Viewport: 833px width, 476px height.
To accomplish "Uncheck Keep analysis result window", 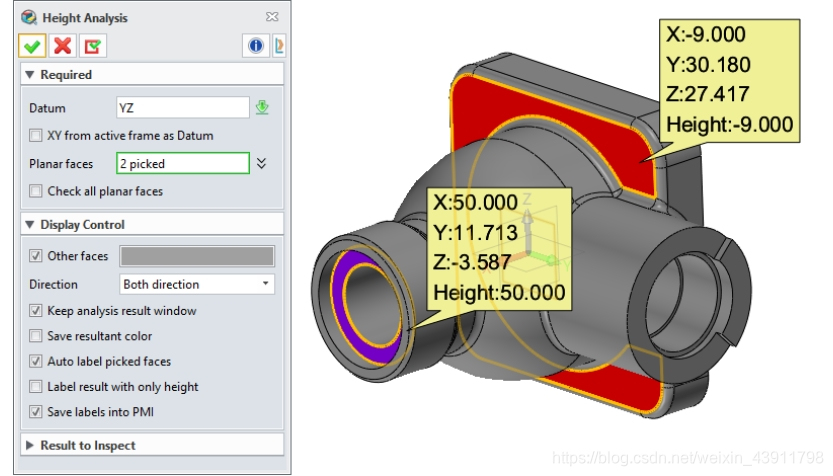I will (x=36, y=311).
